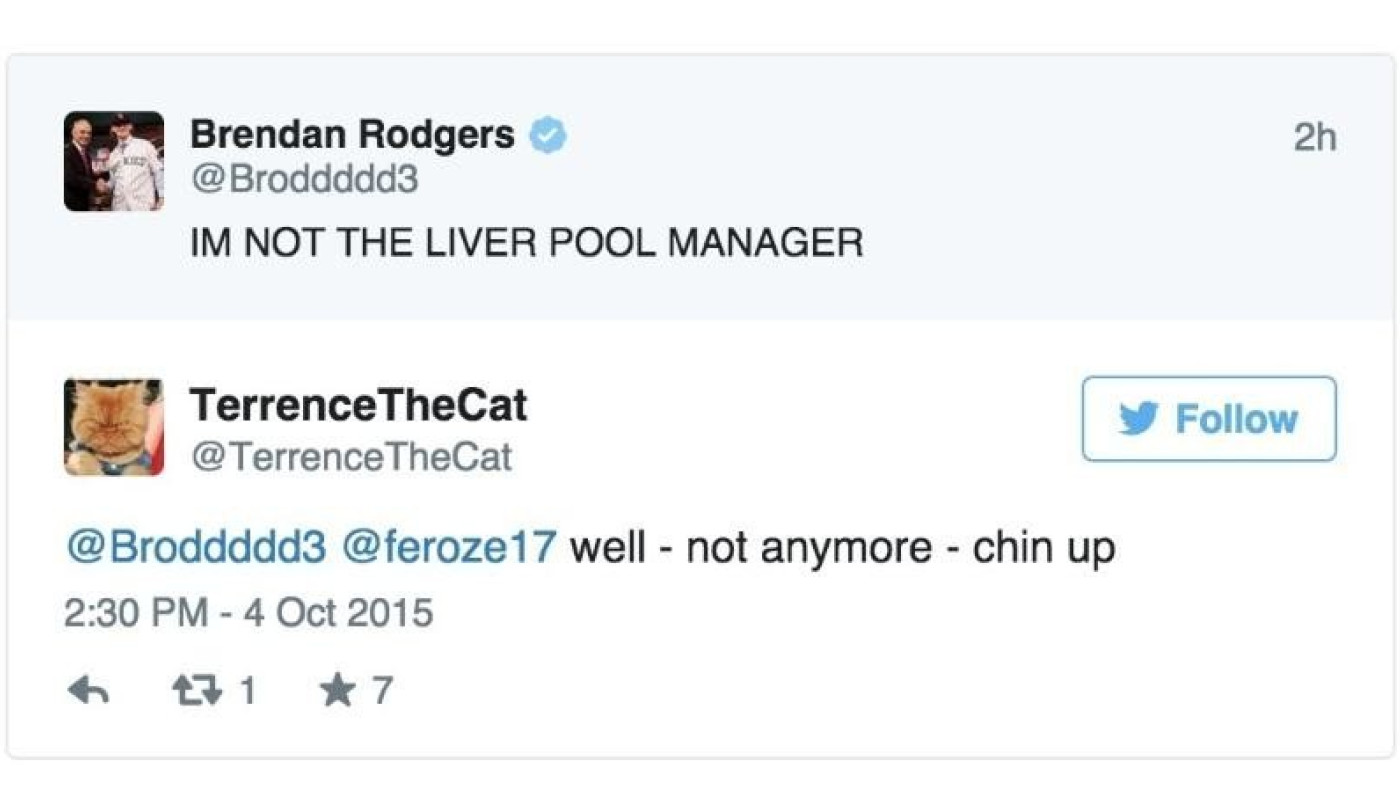
Task: Click the @Broddddd3 handle under Brendan Rodgers
Action: [304, 180]
